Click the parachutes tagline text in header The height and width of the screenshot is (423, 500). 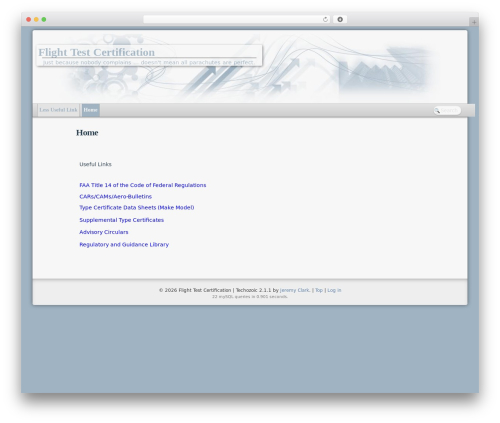point(148,62)
